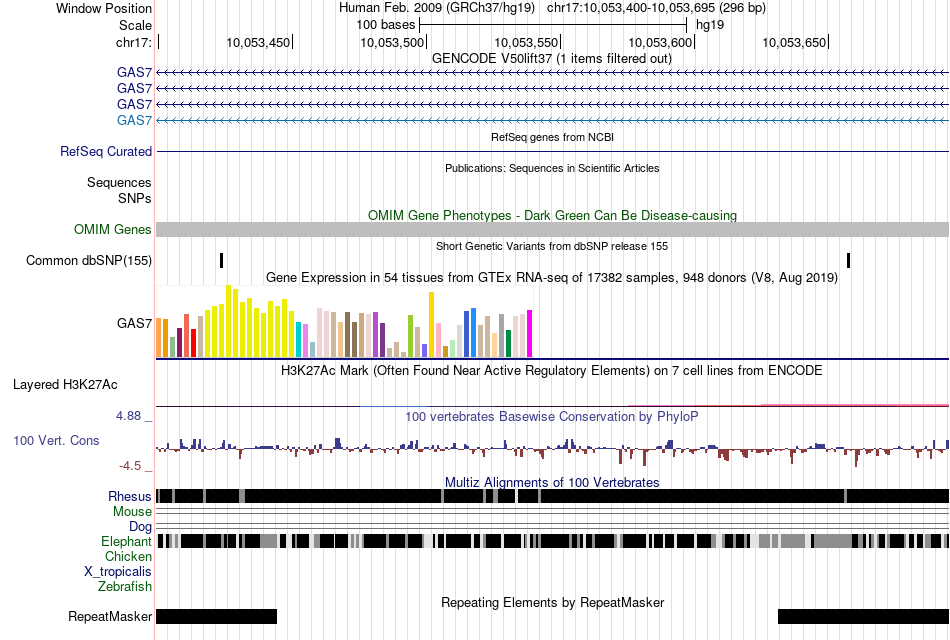
Task: Click the RefSeq Curated track label
Action: 105,152
